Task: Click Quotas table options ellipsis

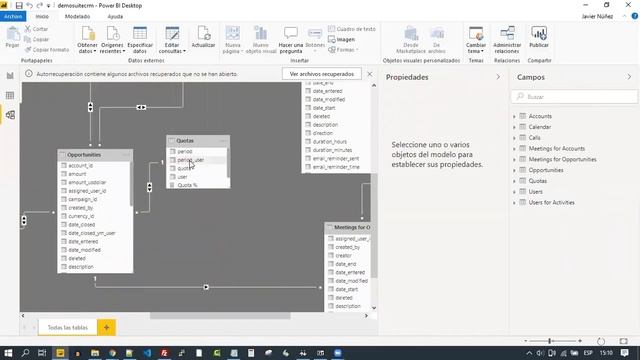Action: click(x=223, y=140)
